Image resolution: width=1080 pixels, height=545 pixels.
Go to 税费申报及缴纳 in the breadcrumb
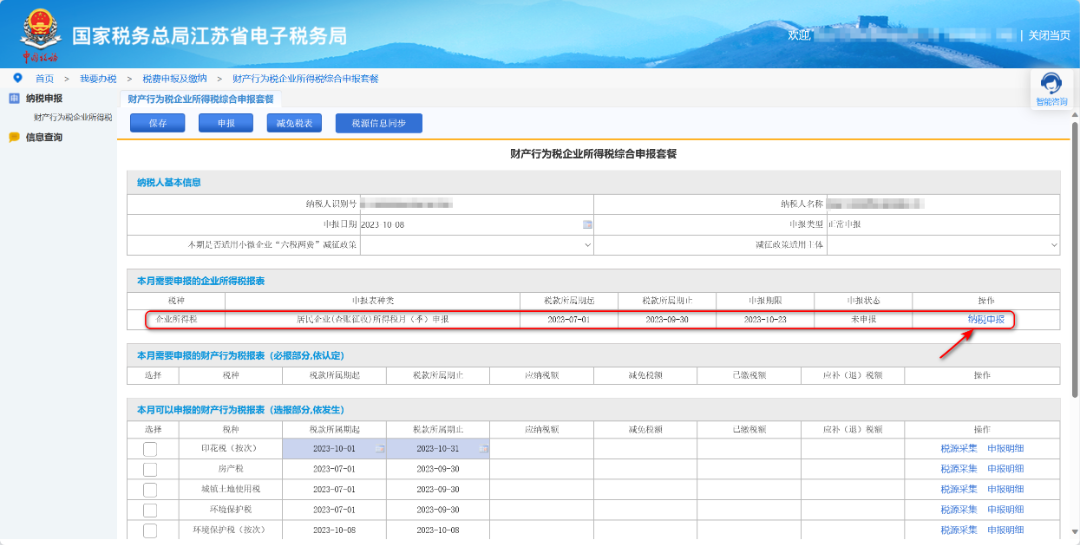174,79
